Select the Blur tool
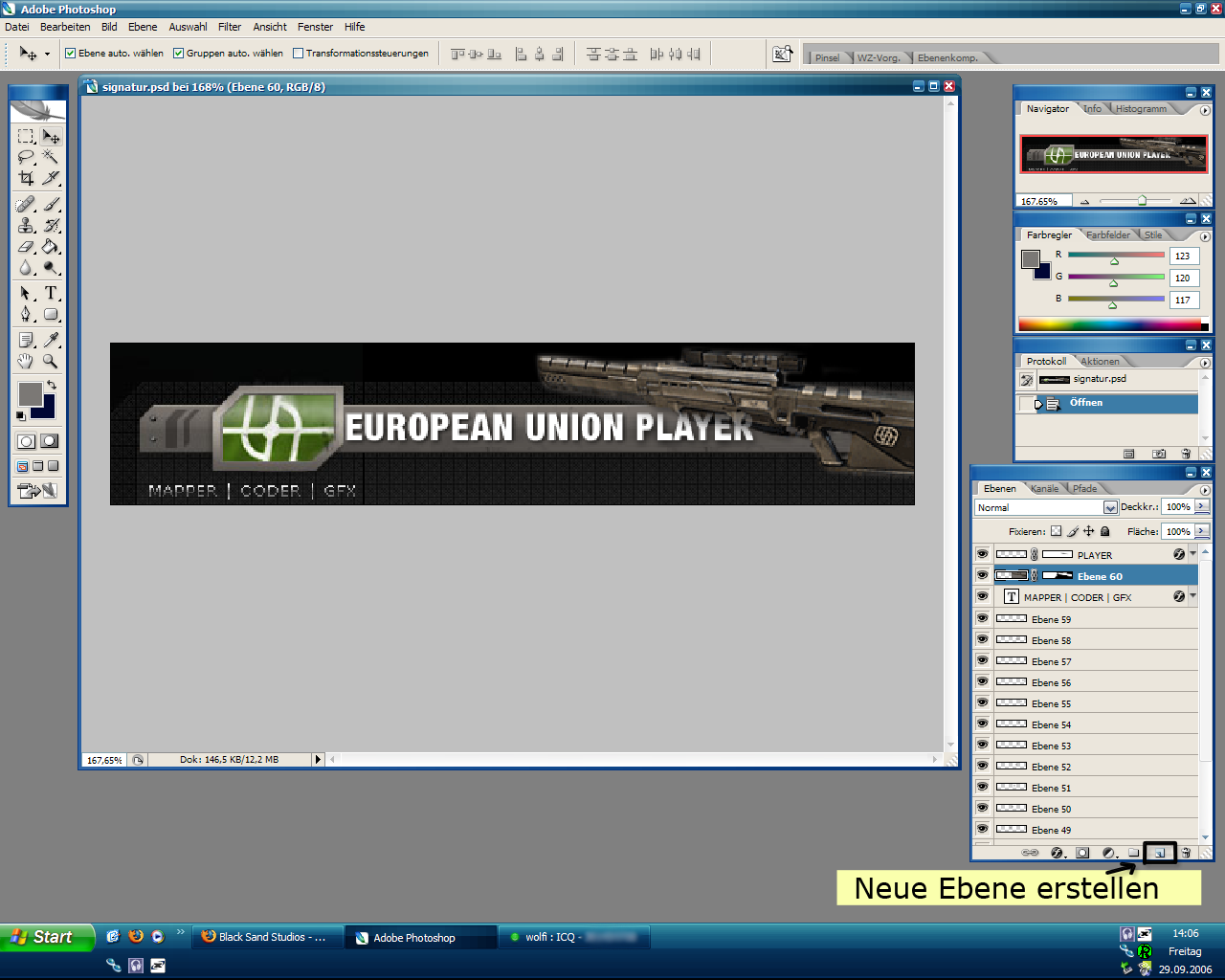The height and width of the screenshot is (980, 1225). coord(26,267)
